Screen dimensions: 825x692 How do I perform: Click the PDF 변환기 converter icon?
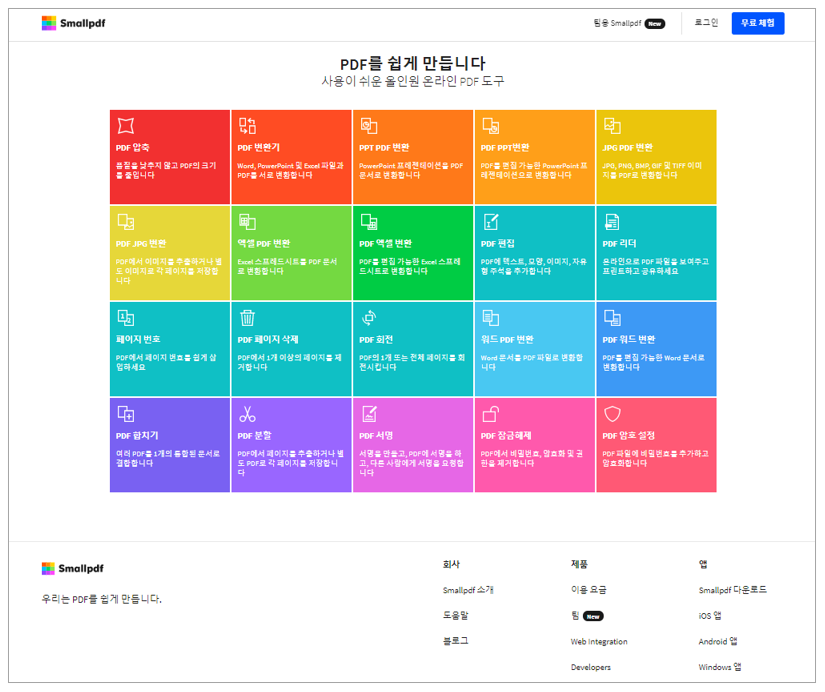coord(247,126)
